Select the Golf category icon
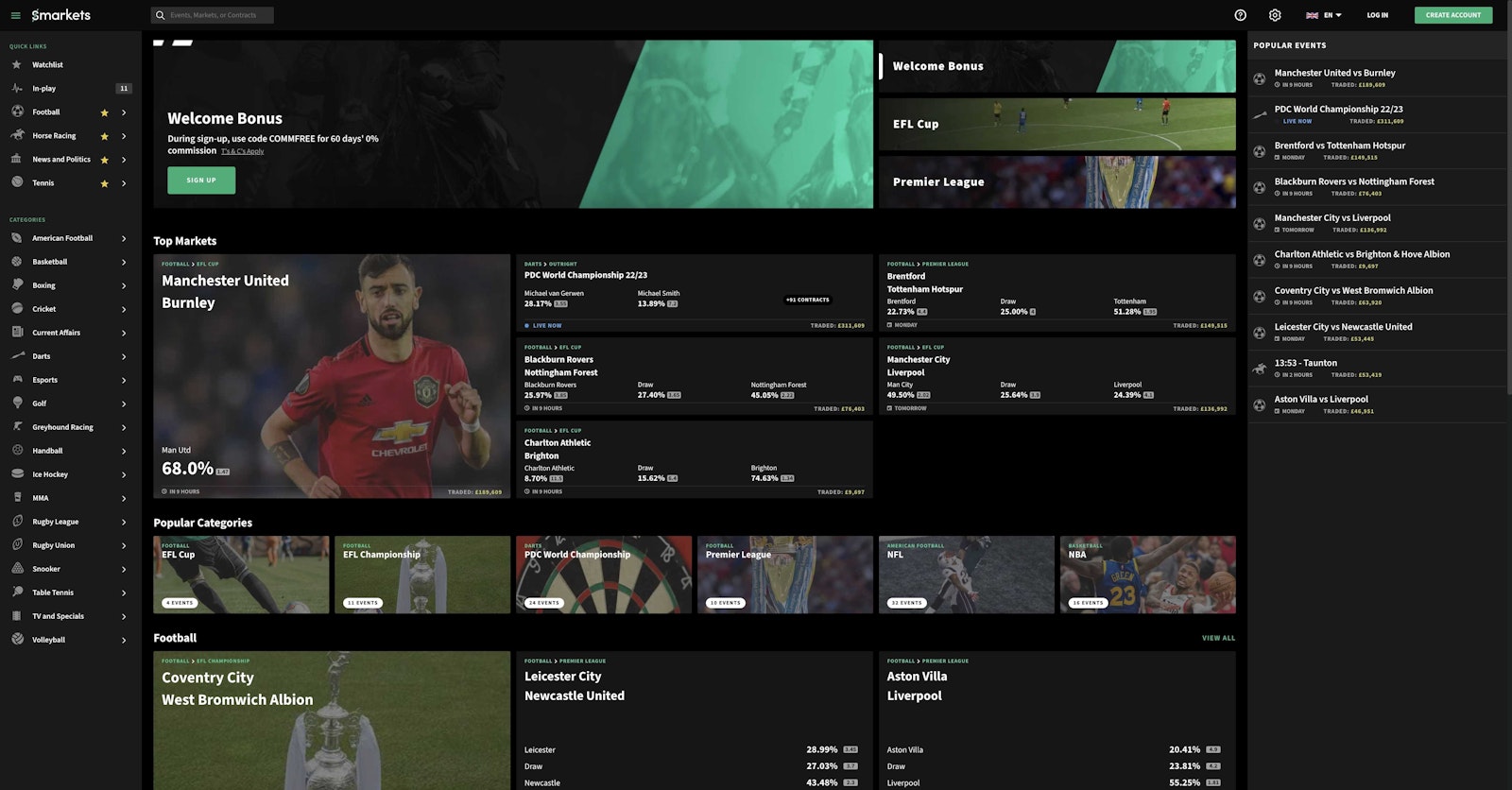The height and width of the screenshot is (790, 1512). (17, 404)
